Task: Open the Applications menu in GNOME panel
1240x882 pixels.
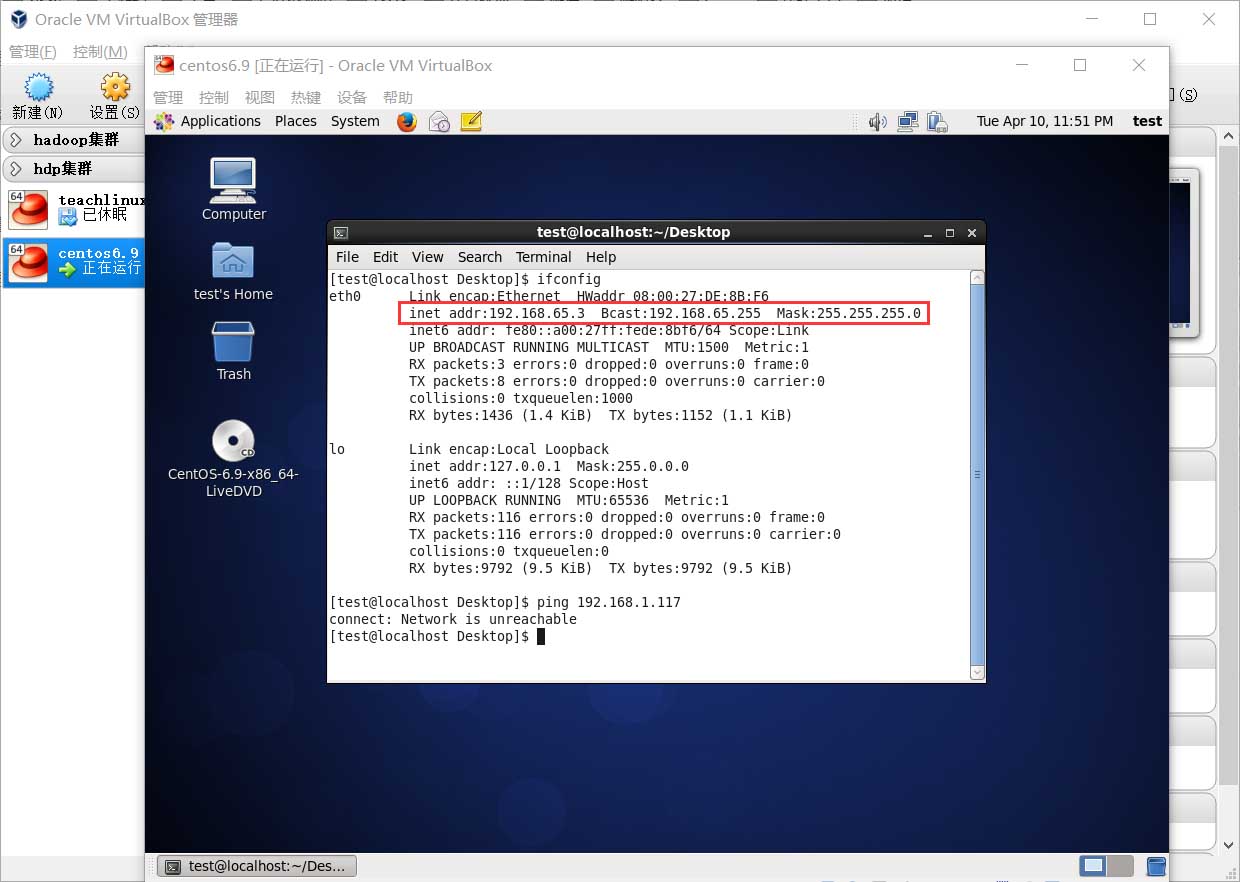Action: [219, 122]
